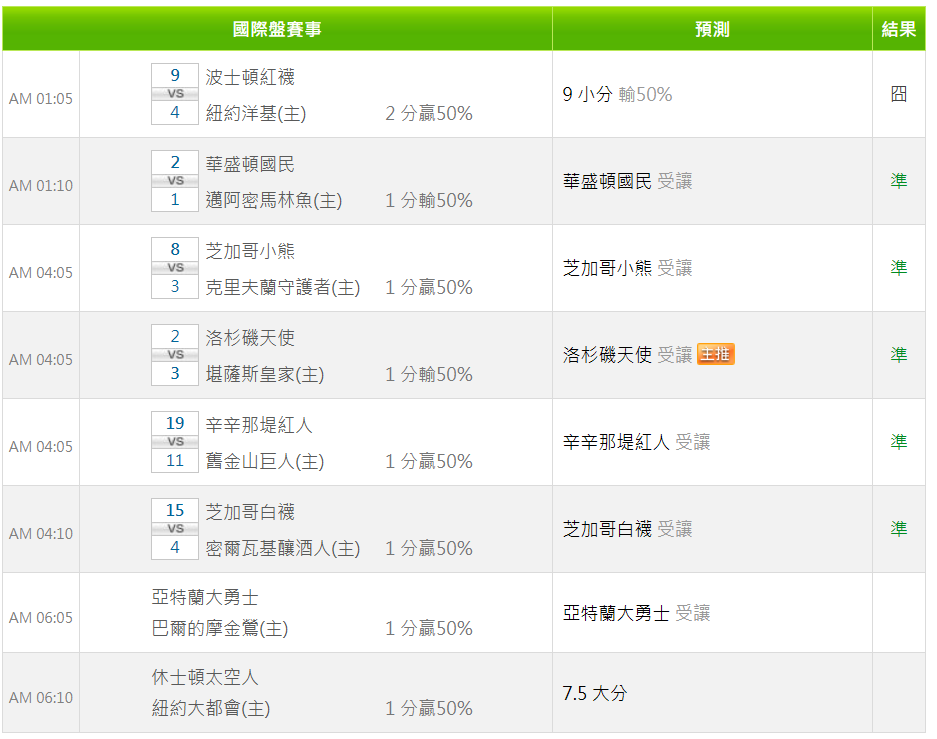
Task: Click prediction 7.5 大分
Action: [595, 693]
